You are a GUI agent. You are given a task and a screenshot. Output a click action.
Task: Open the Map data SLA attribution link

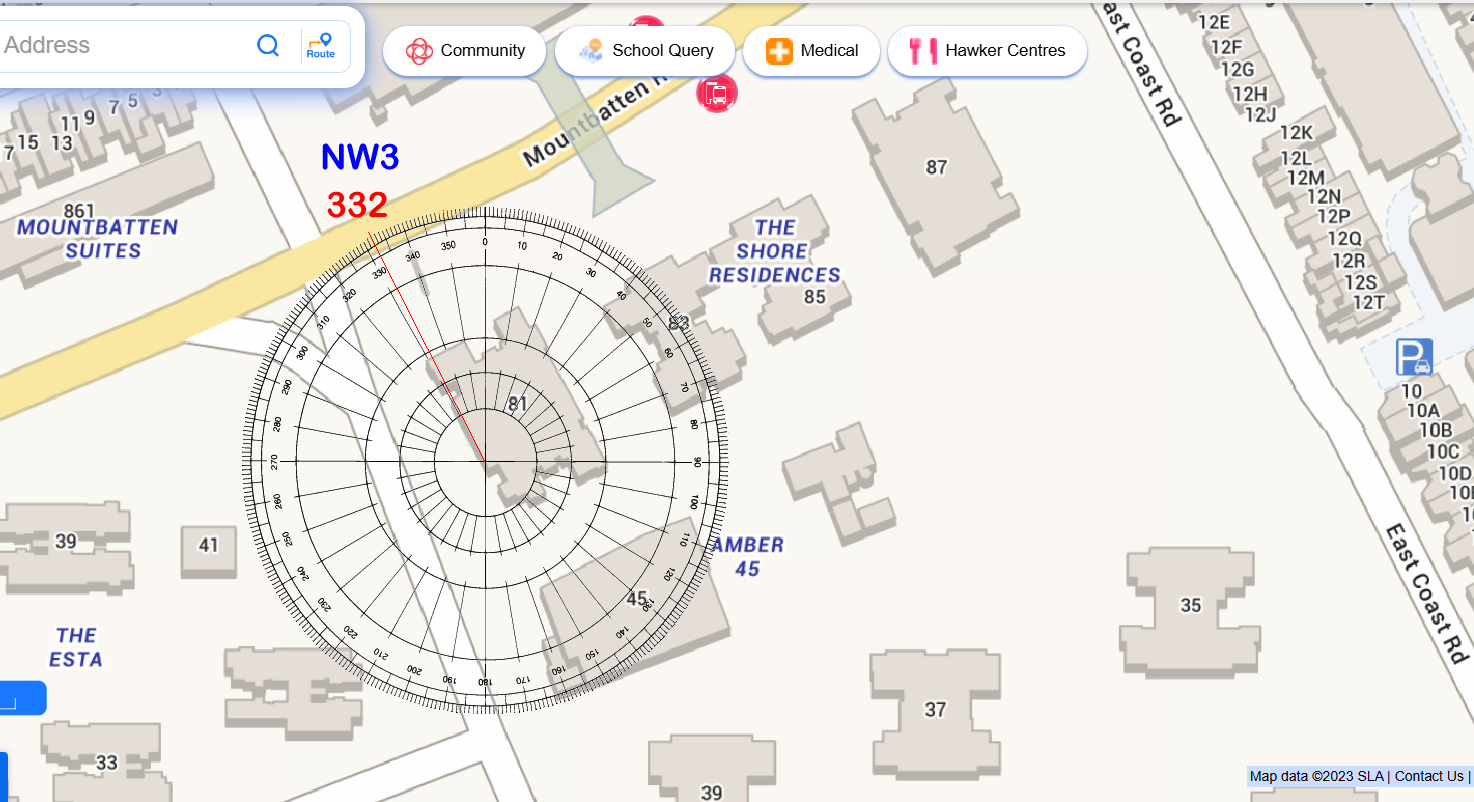tap(1316, 776)
